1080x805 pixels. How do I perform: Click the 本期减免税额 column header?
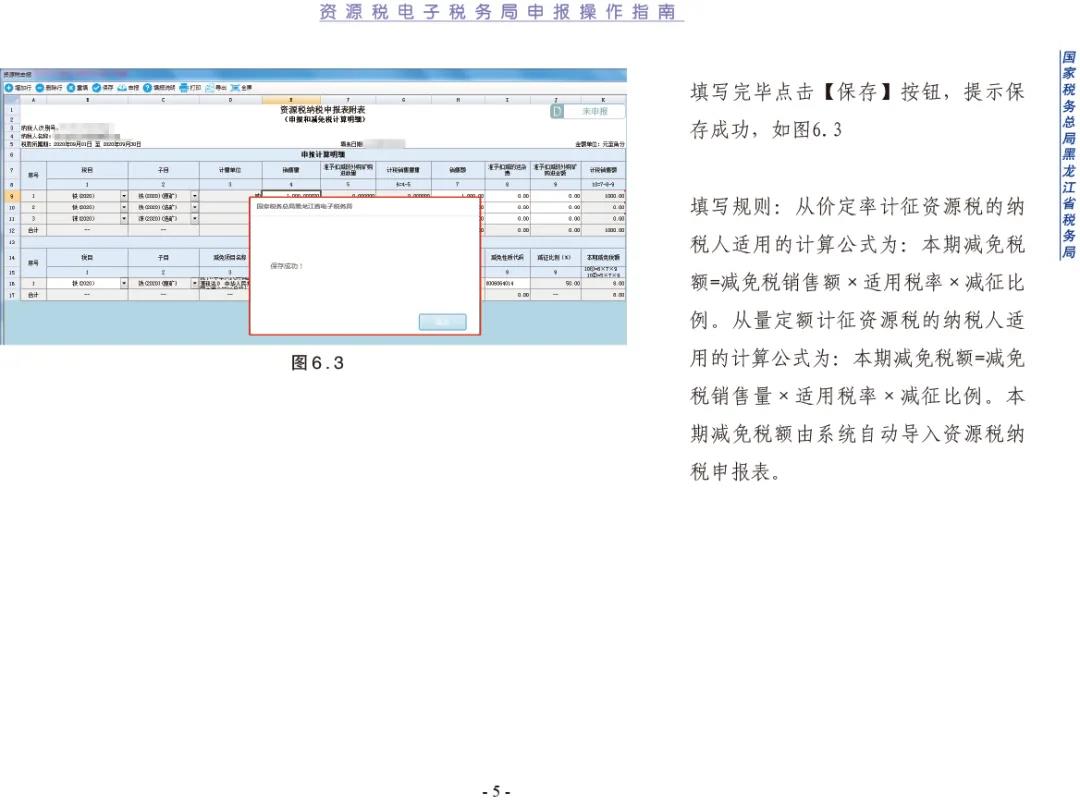tap(603, 258)
